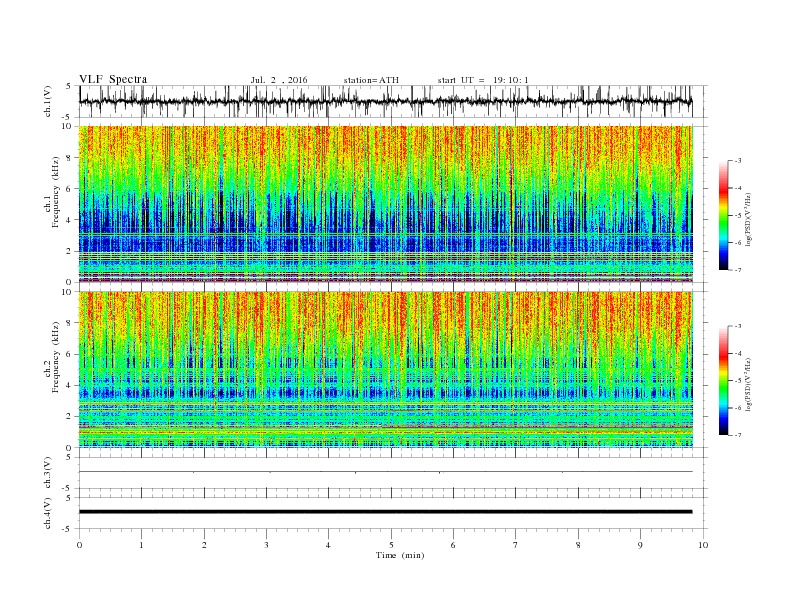Click the '0' tick label on Time axis
Viewport: 792px width, 612px height.
click(x=79, y=545)
